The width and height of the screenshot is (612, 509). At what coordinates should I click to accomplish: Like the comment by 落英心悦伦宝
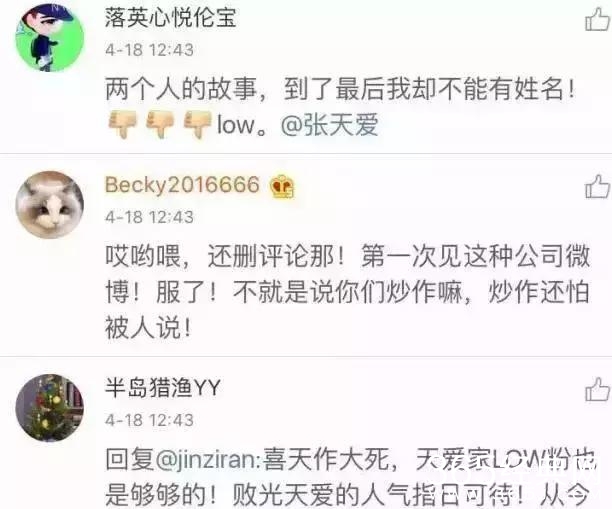598,19
